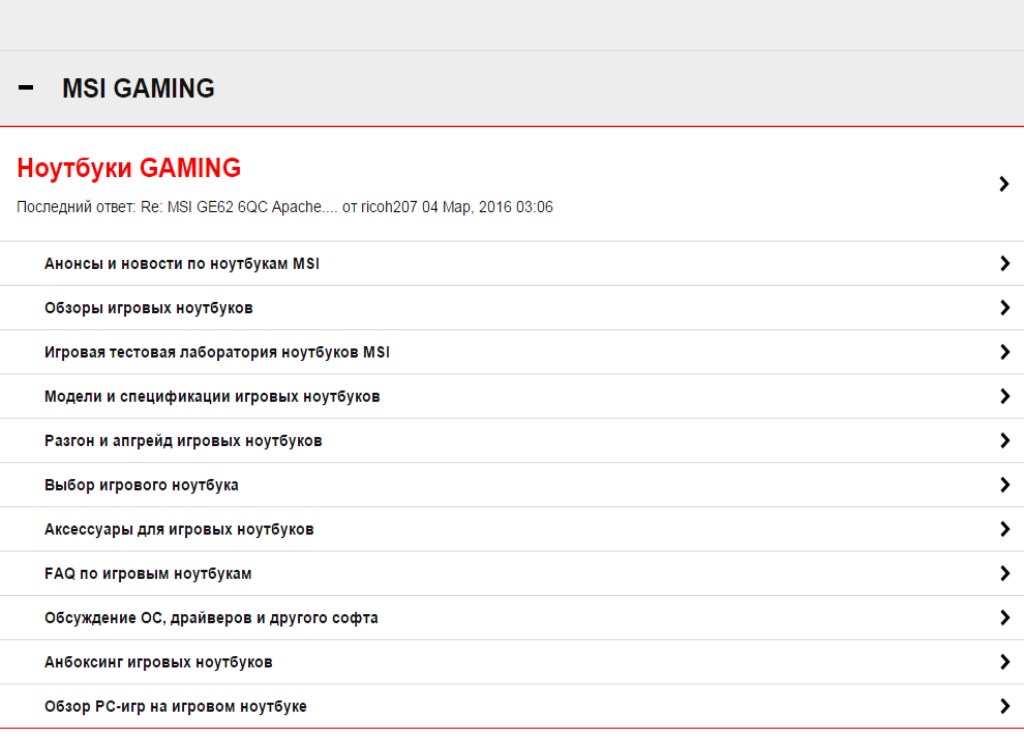1024x748 pixels.
Task: Open Выбор игрового ноутбука subforum
Action: coord(141,485)
